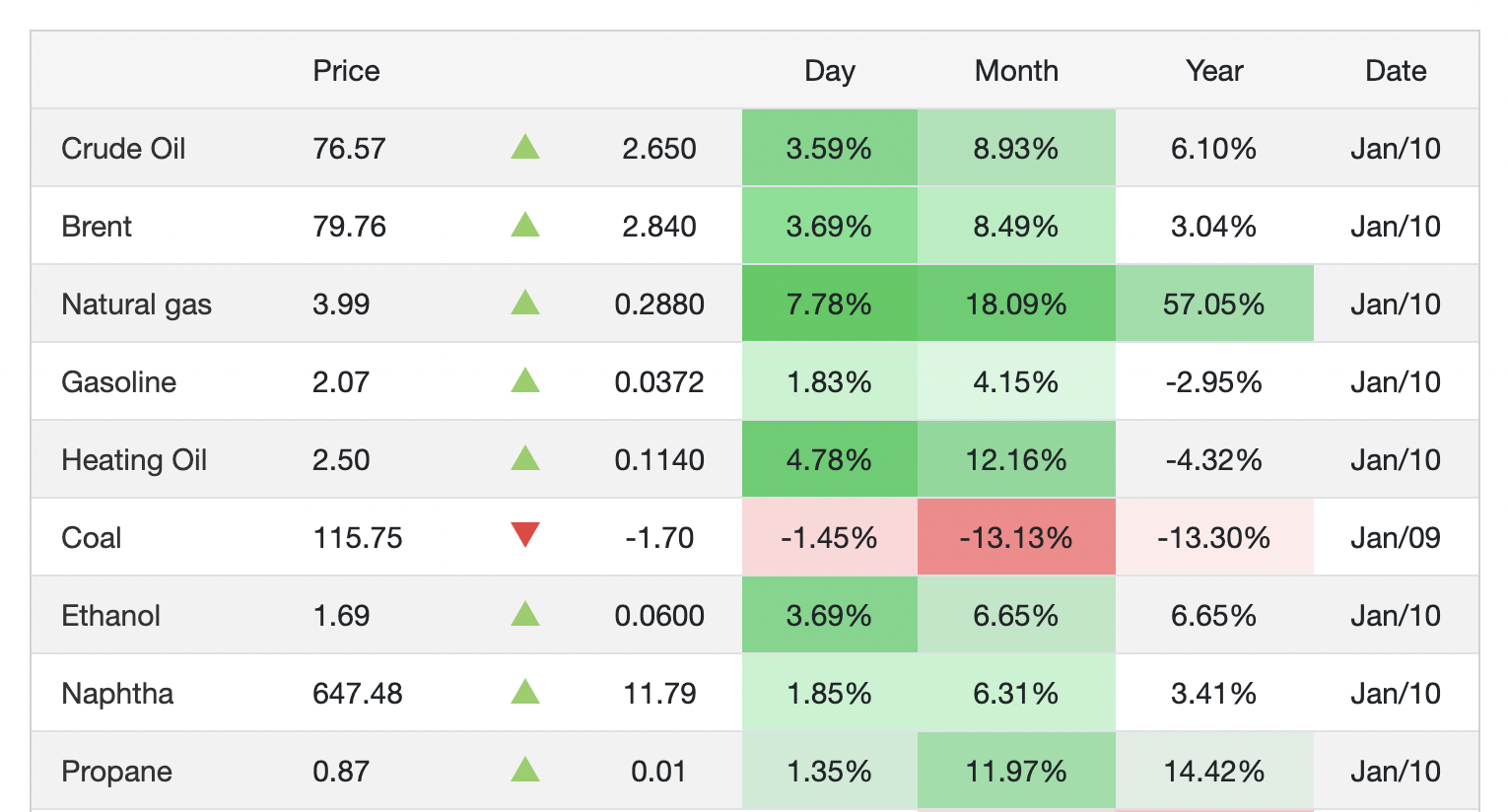The image size is (1508, 812).
Task: Click Natural gas day change 7.78%
Action: pyautogui.click(x=829, y=304)
